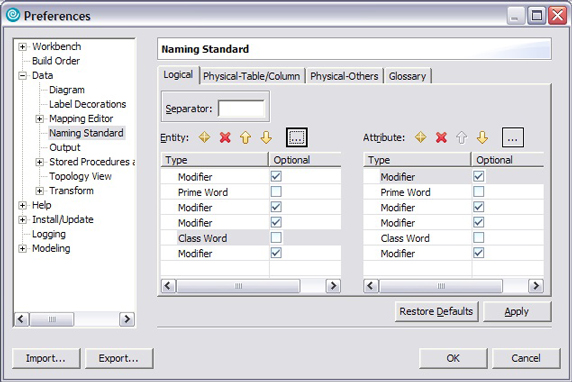The height and width of the screenshot is (382, 572).
Task: Expand the Mapping Editor node
Action: pos(40,119)
